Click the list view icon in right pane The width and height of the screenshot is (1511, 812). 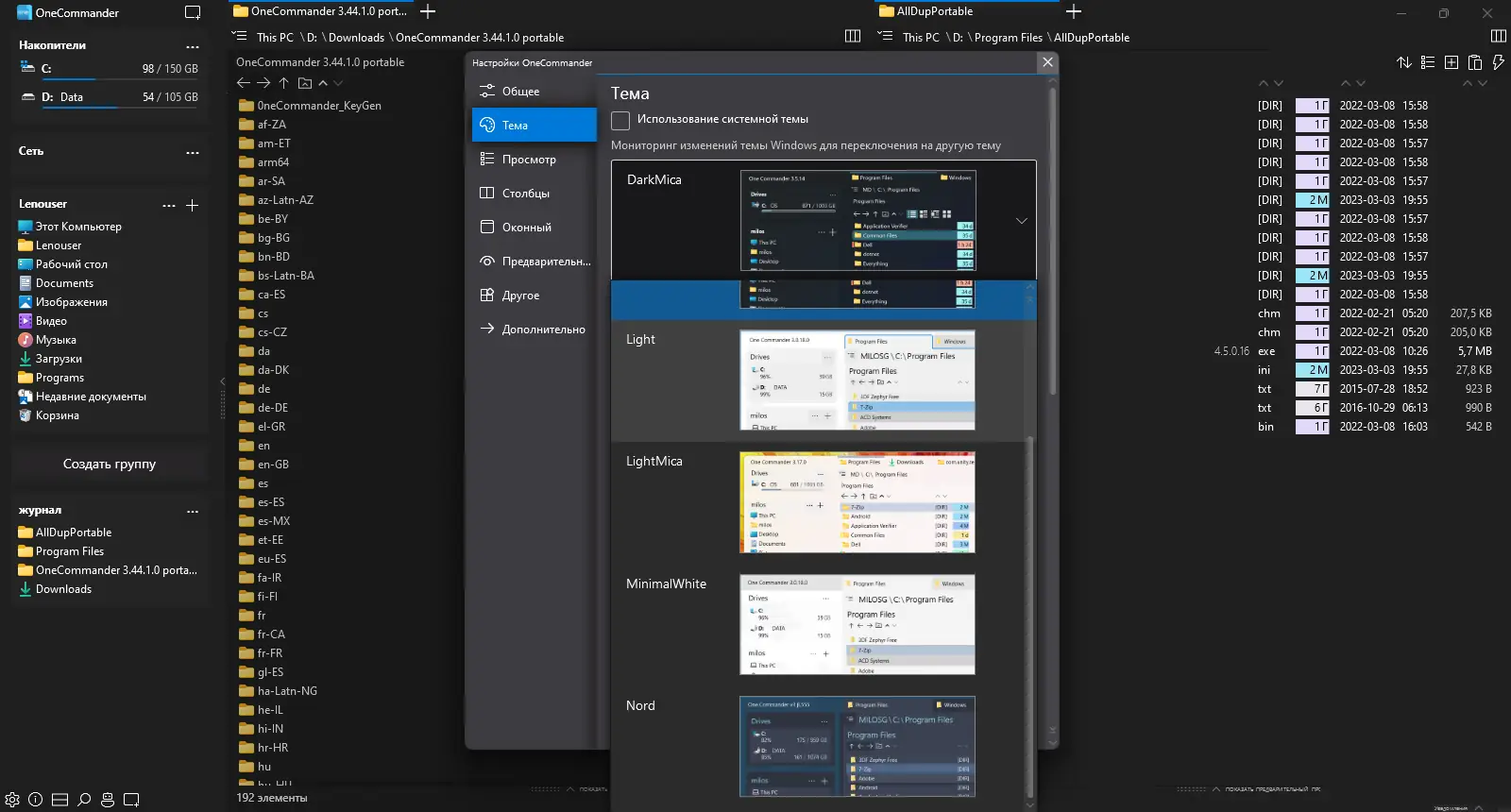[x=1428, y=62]
